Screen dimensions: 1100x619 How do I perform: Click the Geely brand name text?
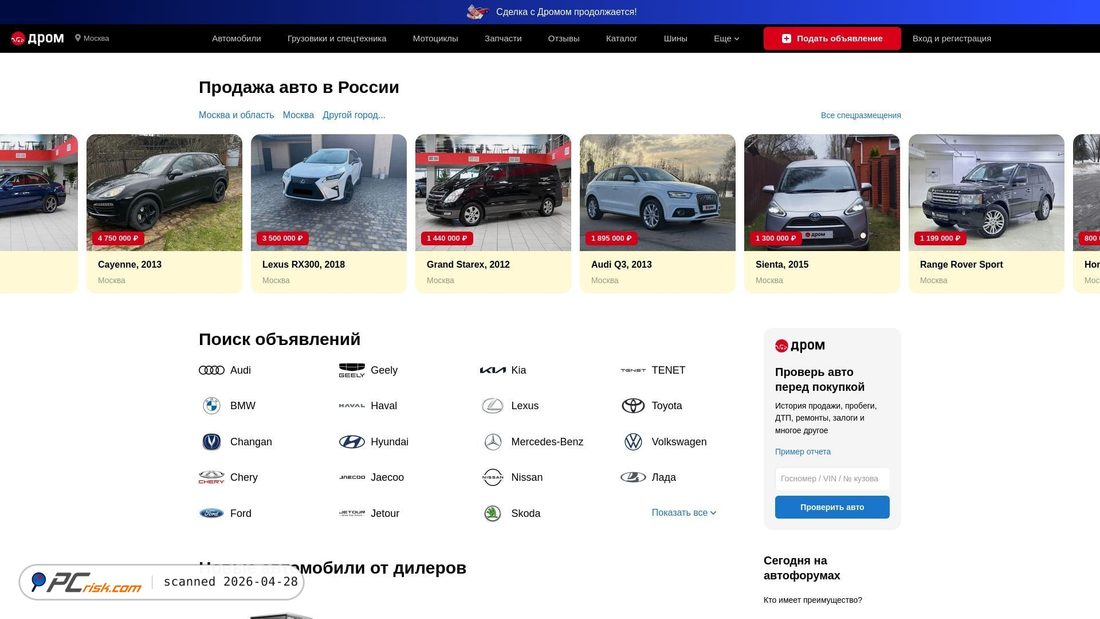384,370
